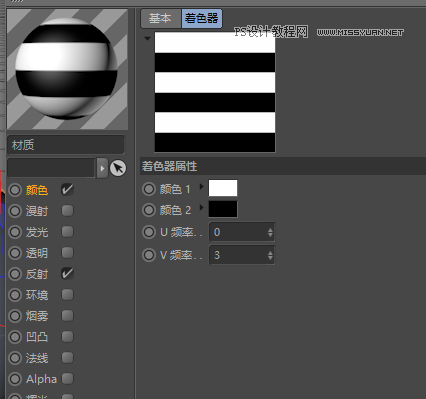Image resolution: width=426 pixels, height=399 pixels.
Task: Click the U 频率 spinner arrows
Action: 270,232
